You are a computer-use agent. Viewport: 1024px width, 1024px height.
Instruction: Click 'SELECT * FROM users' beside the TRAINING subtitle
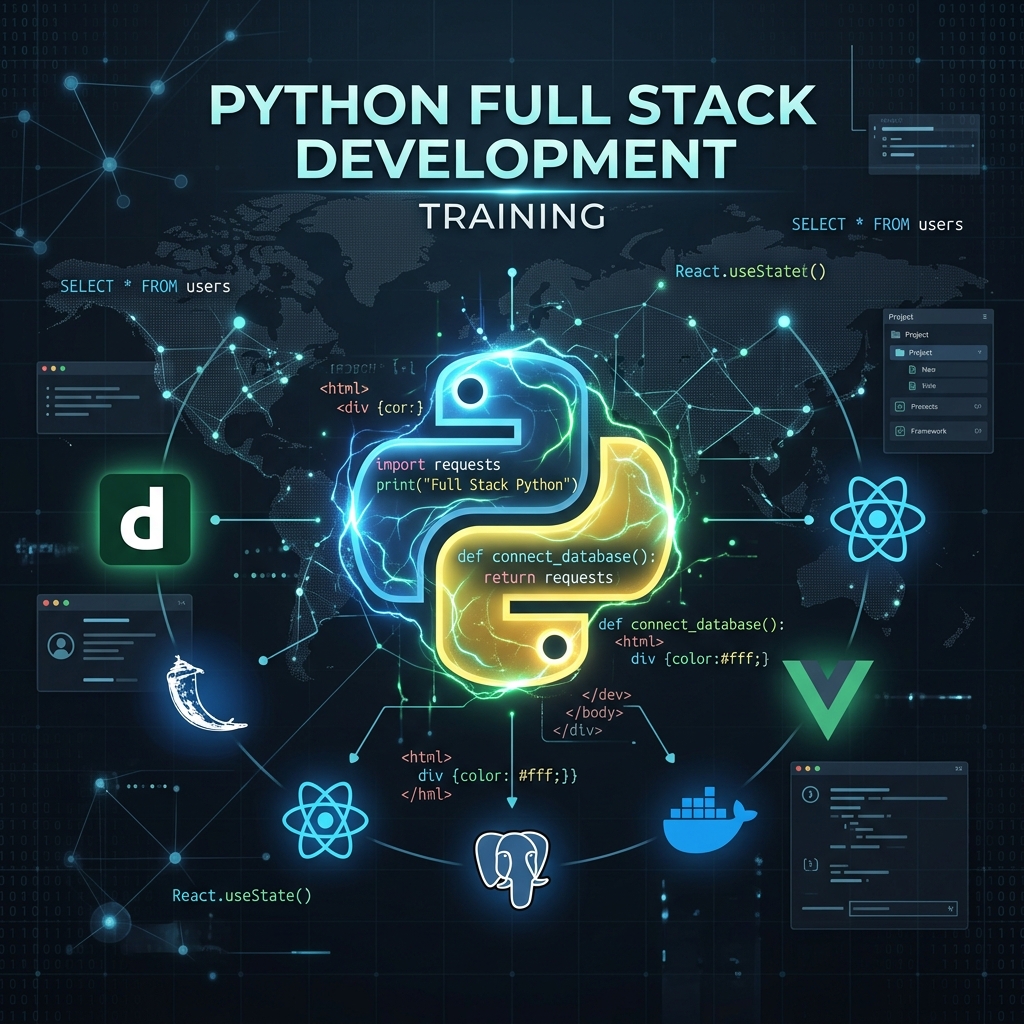click(877, 225)
